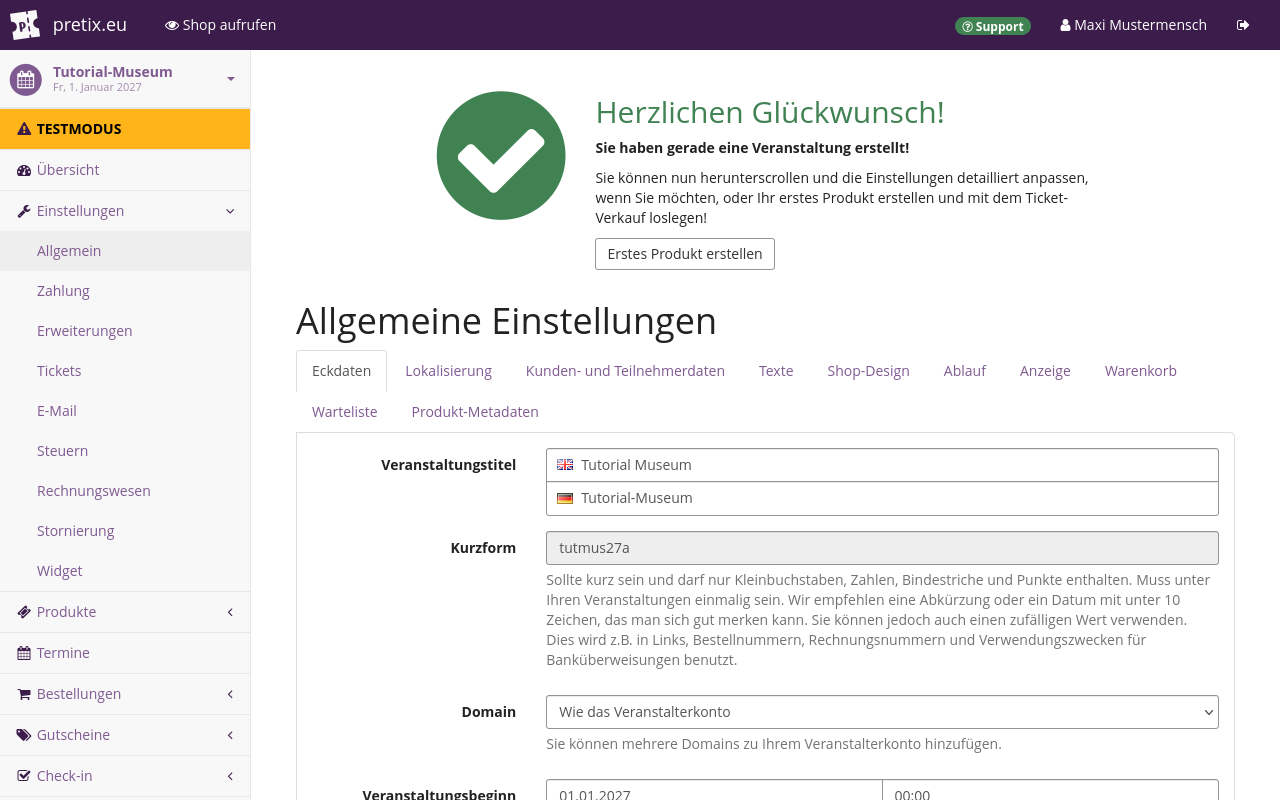This screenshot has width=1280, height=800.
Task: Click the German Veranstaltungstitel field
Action: tap(882, 498)
